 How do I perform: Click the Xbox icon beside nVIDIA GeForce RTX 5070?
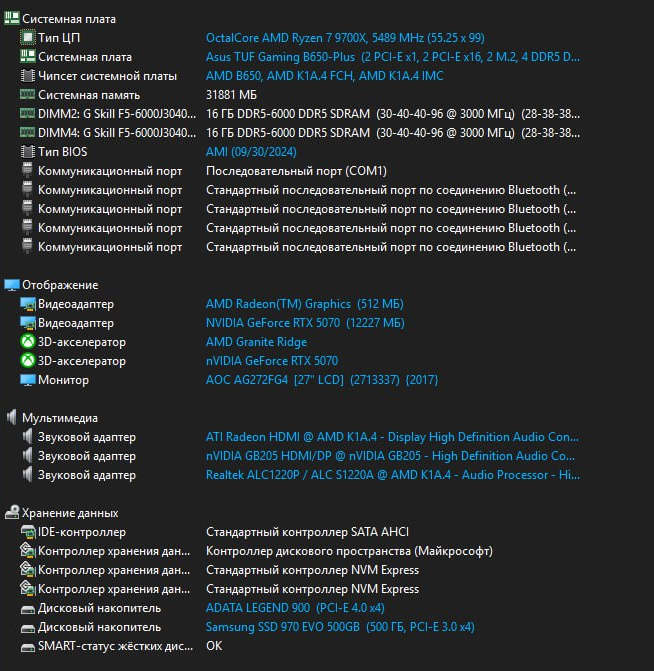pyautogui.click(x=27, y=360)
